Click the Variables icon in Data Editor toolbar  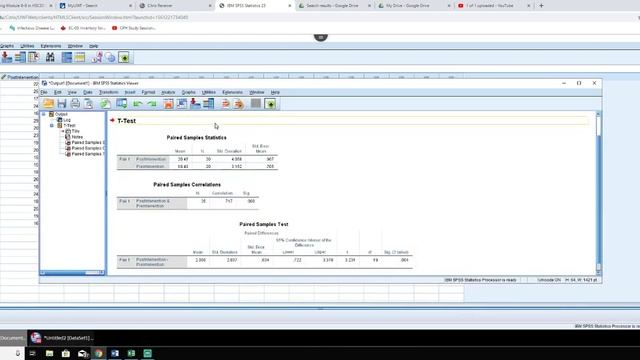point(20,57)
